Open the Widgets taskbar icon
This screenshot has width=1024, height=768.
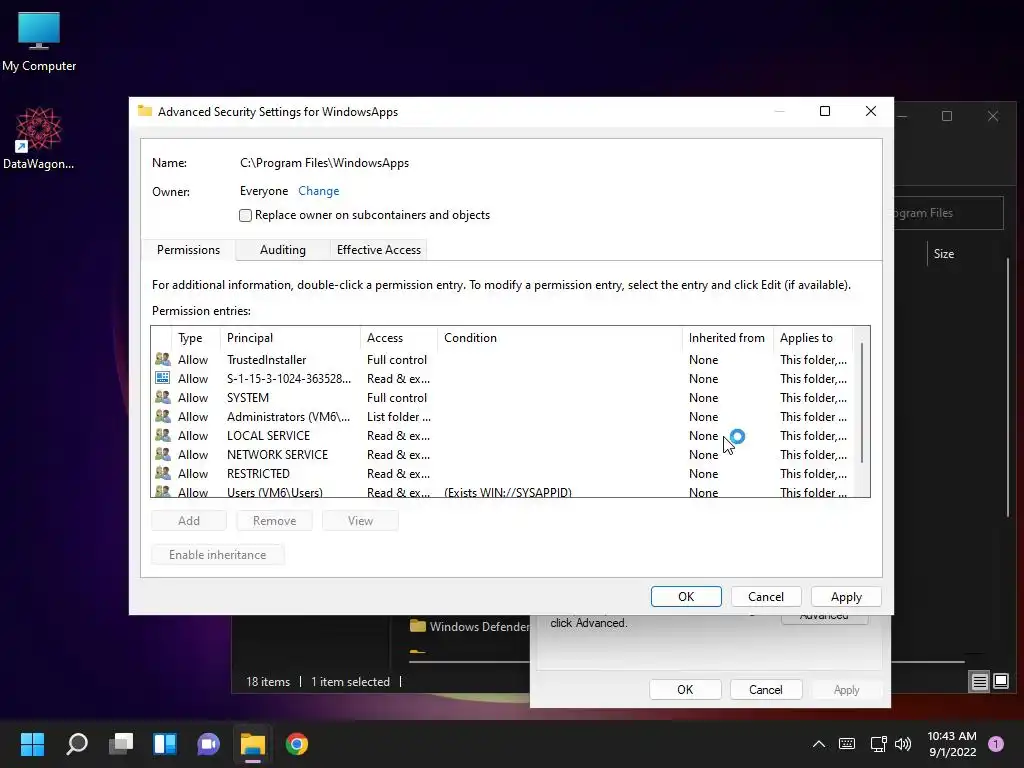click(x=165, y=744)
